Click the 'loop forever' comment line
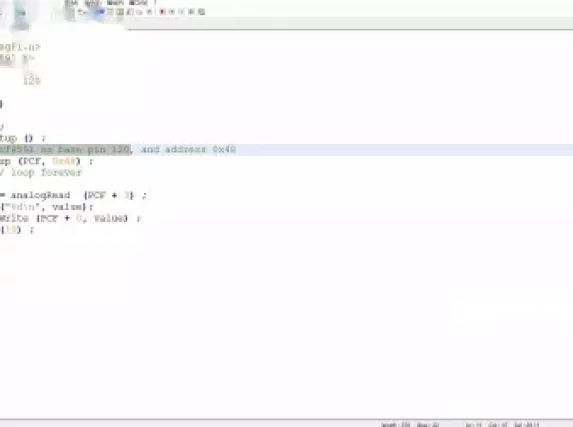Viewport: 573px width, 427px height. pyautogui.click(x=41, y=172)
